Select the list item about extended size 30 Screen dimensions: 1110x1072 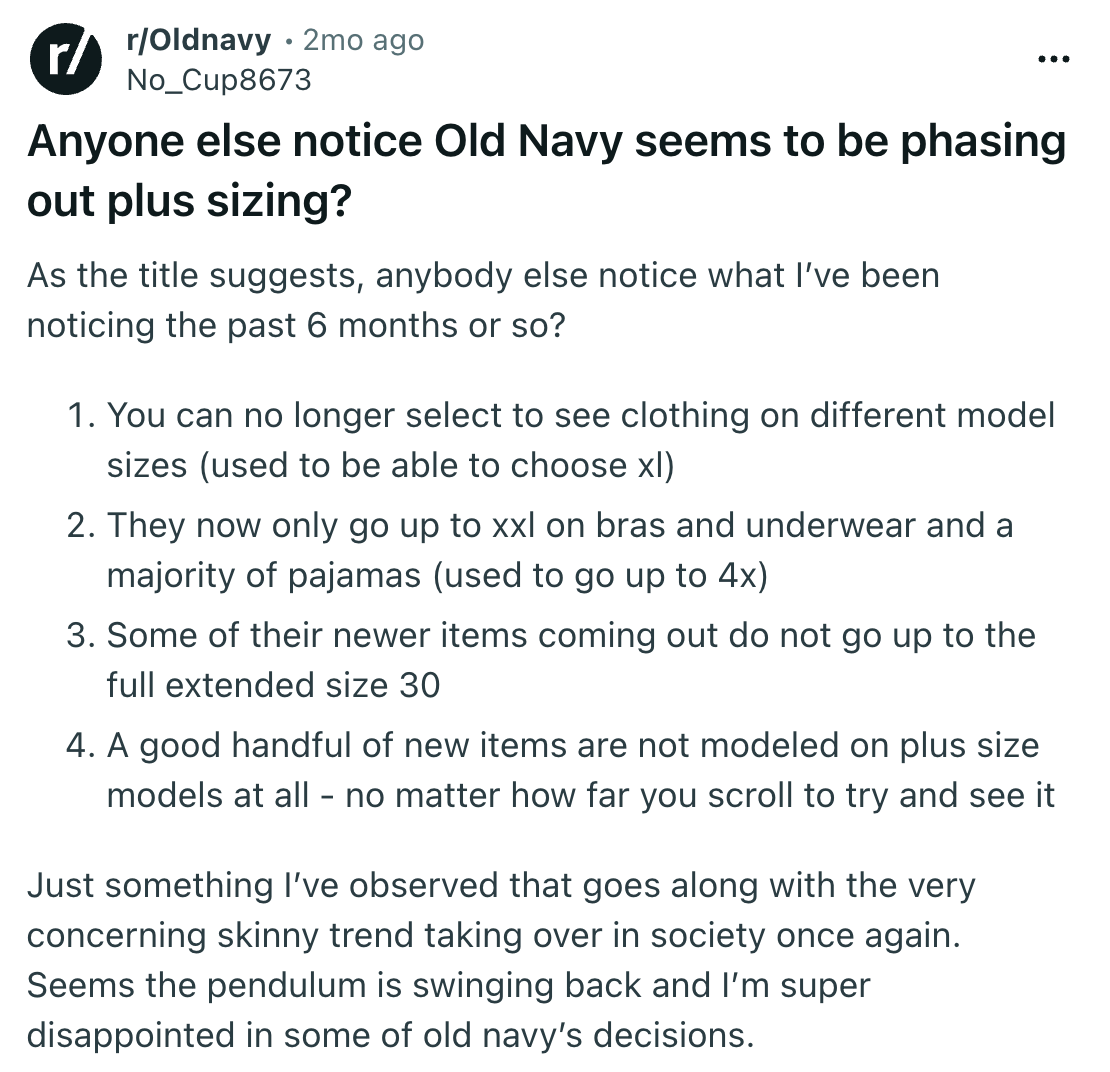pos(570,660)
